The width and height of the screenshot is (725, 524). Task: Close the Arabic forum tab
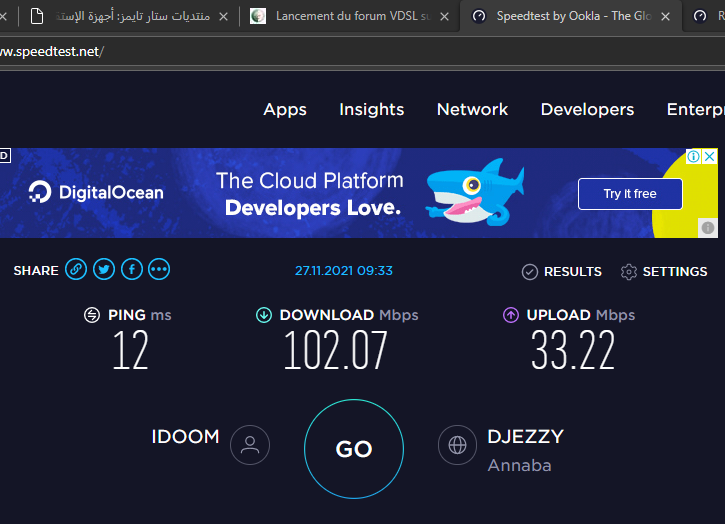coord(223,17)
